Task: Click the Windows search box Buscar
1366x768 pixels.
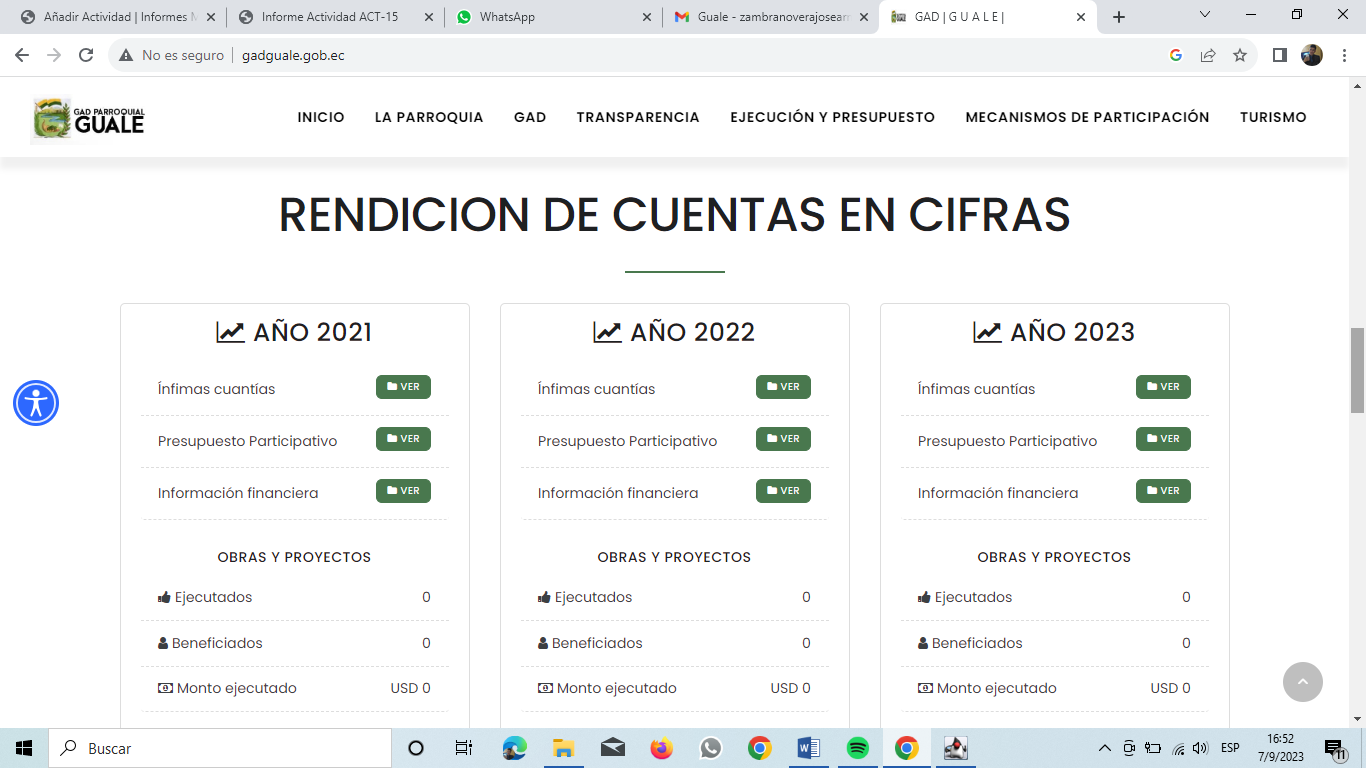Action: tap(218, 748)
